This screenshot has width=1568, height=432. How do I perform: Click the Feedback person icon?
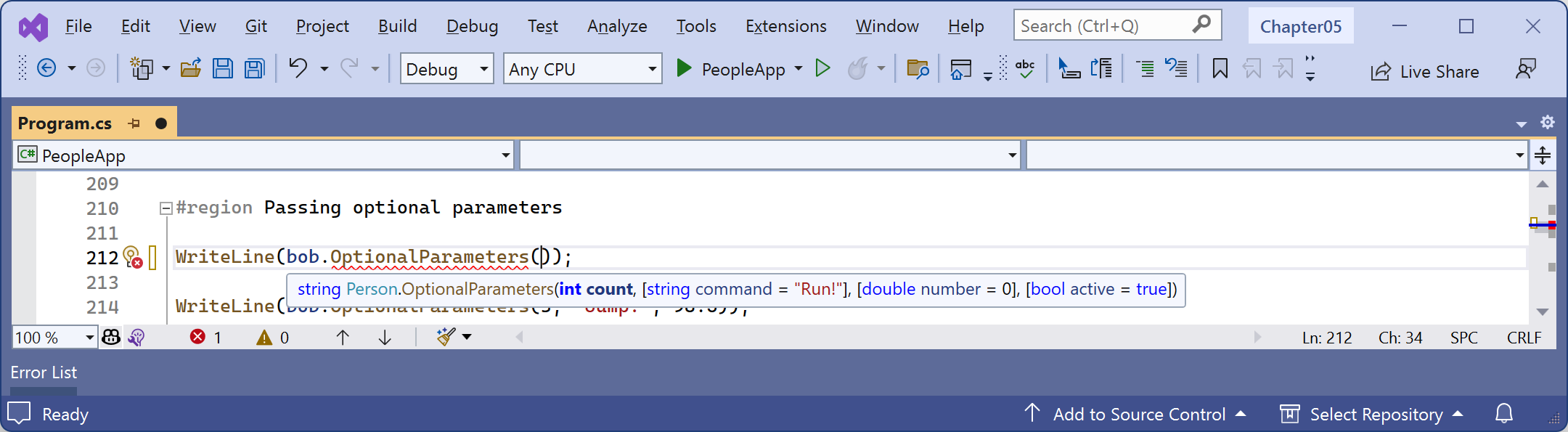[1526, 69]
